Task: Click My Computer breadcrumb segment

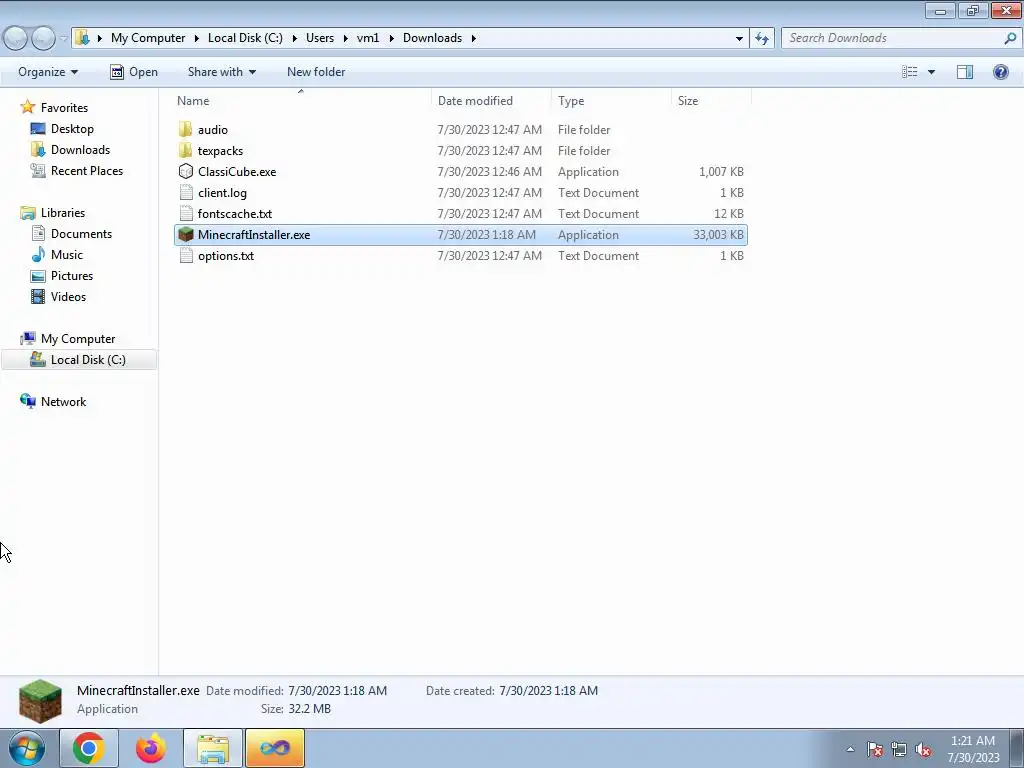Action: coord(148,38)
